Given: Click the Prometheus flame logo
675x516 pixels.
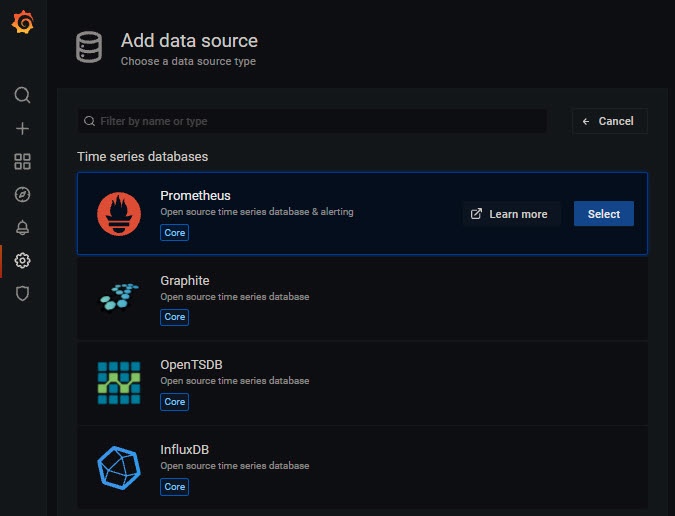Looking at the screenshot, I should pyautogui.click(x=119, y=214).
